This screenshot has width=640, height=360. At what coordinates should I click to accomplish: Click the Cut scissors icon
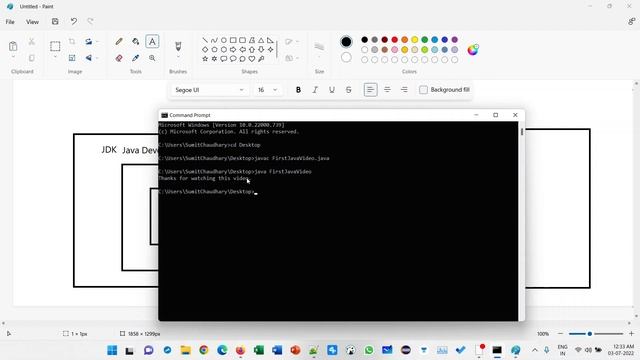pyautogui.click(x=31, y=41)
